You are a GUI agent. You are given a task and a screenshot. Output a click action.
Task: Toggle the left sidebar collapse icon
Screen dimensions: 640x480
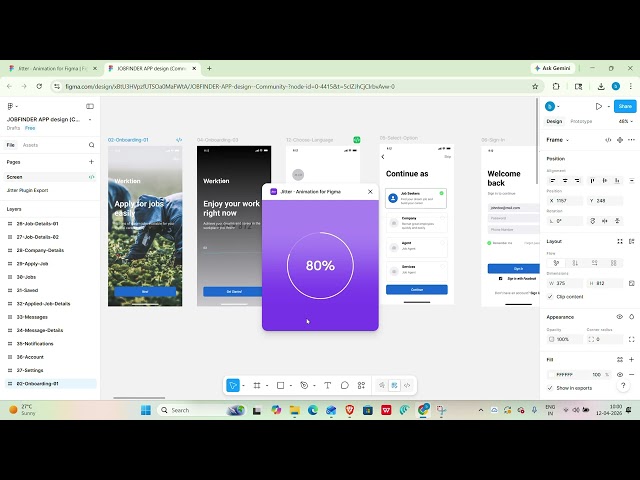[x=90, y=107]
